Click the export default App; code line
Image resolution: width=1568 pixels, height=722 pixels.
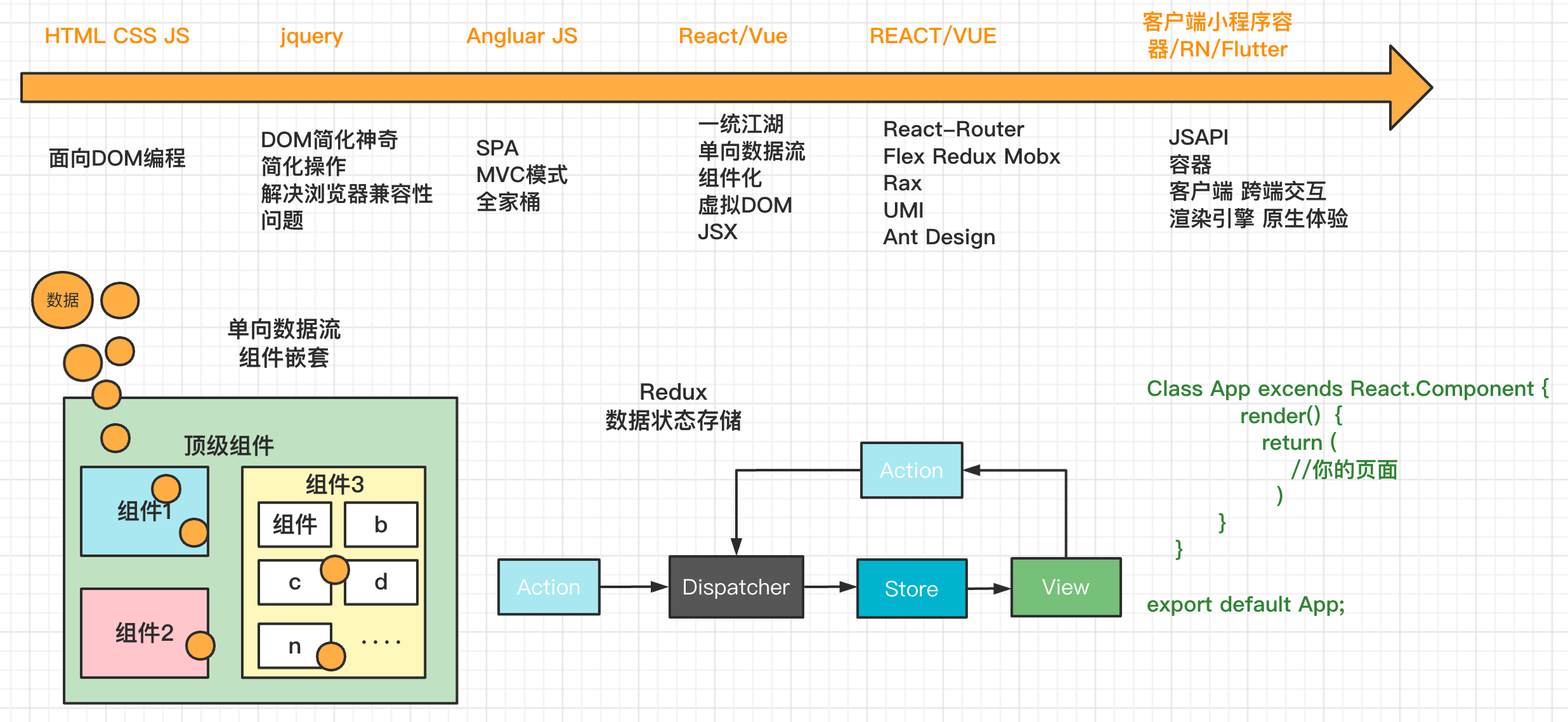click(x=1245, y=605)
